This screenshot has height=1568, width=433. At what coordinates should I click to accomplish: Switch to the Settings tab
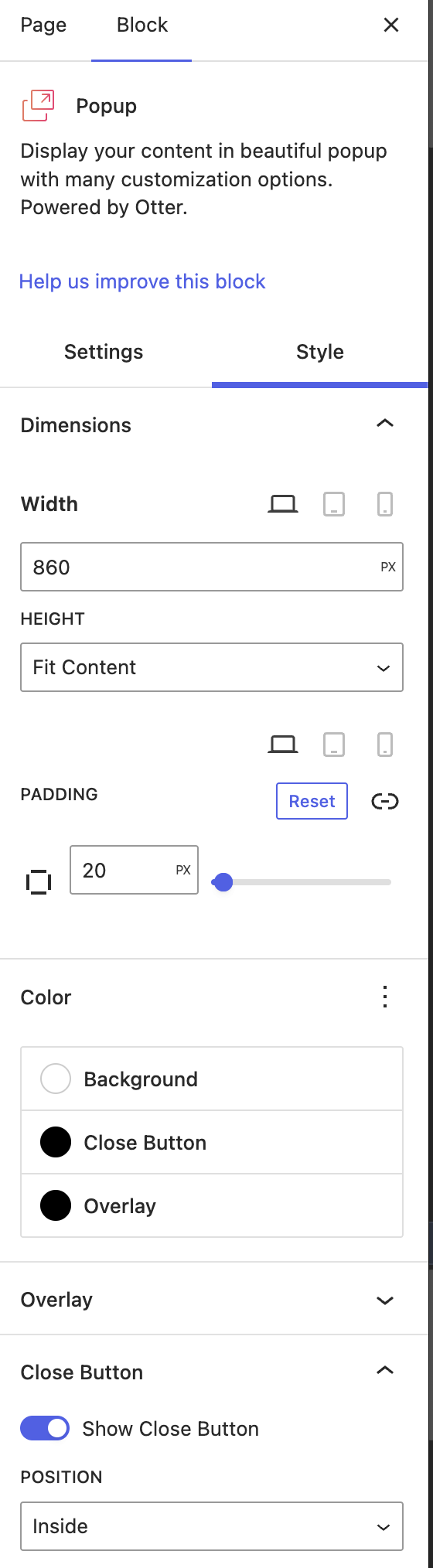click(x=104, y=352)
